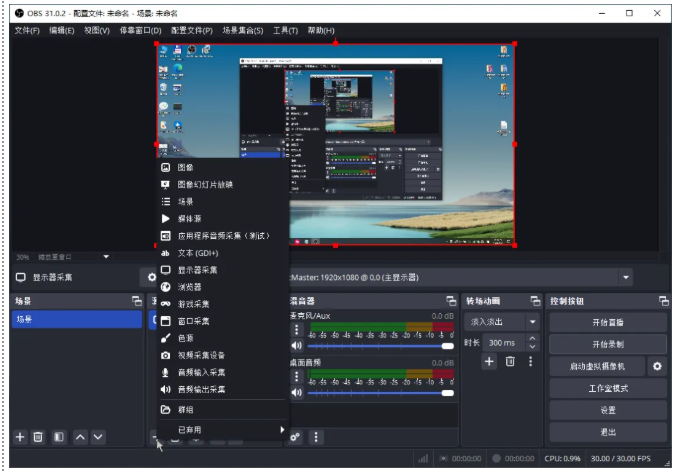Mute the 麦克风/Aux speaker toggle
The width and height of the screenshot is (673, 472).
pos(297,345)
